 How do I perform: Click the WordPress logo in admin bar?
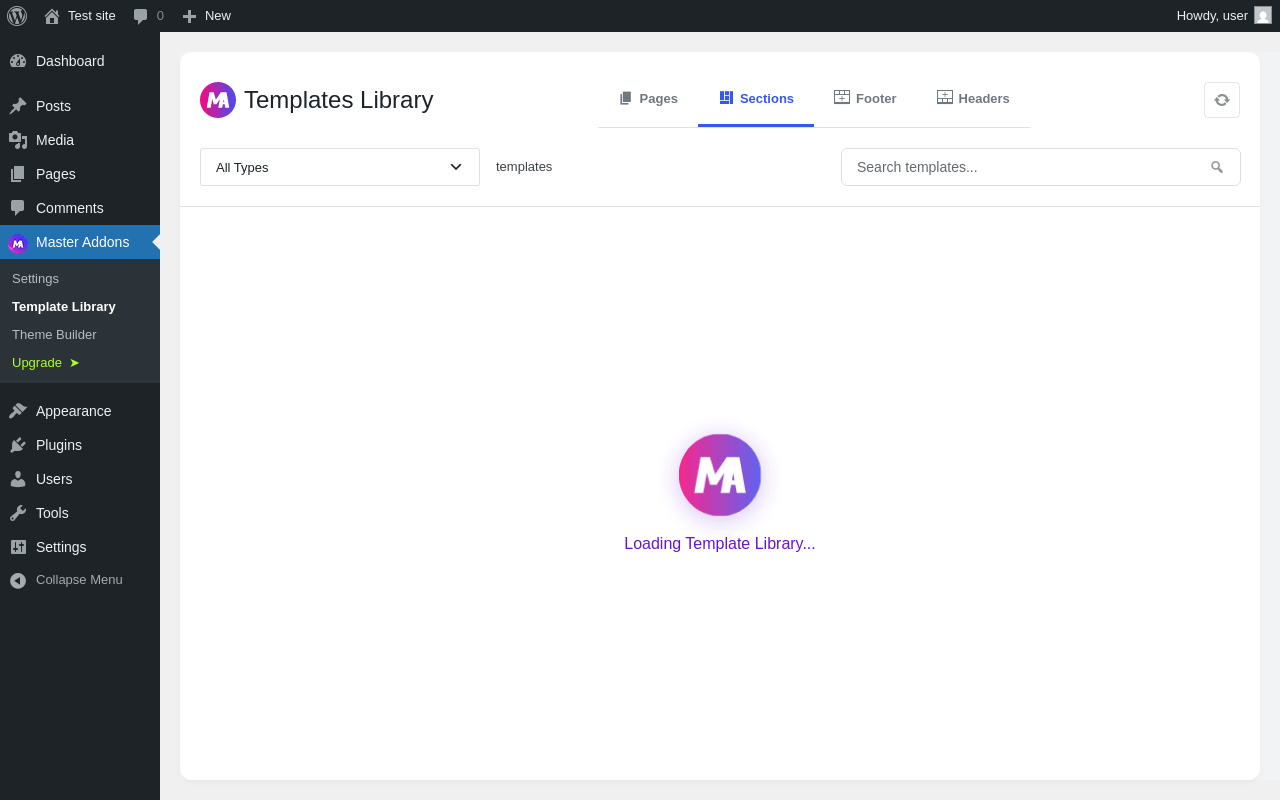point(17,16)
